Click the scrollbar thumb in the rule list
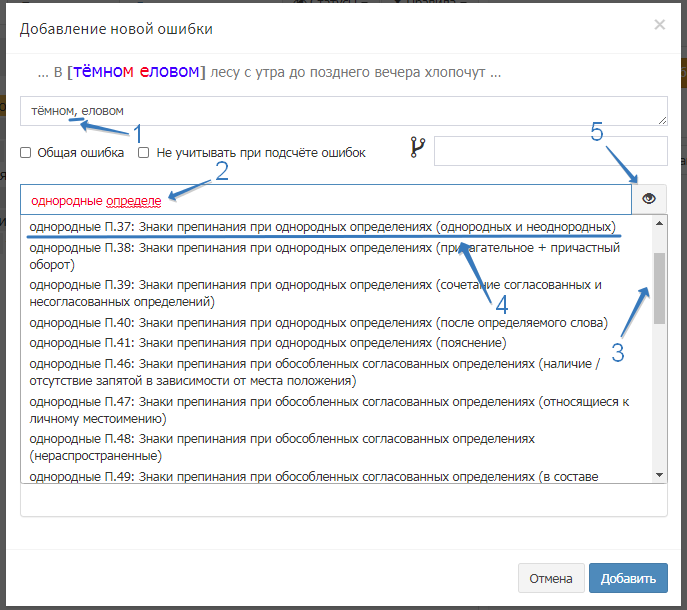This screenshot has width=687, height=610. tap(659, 288)
